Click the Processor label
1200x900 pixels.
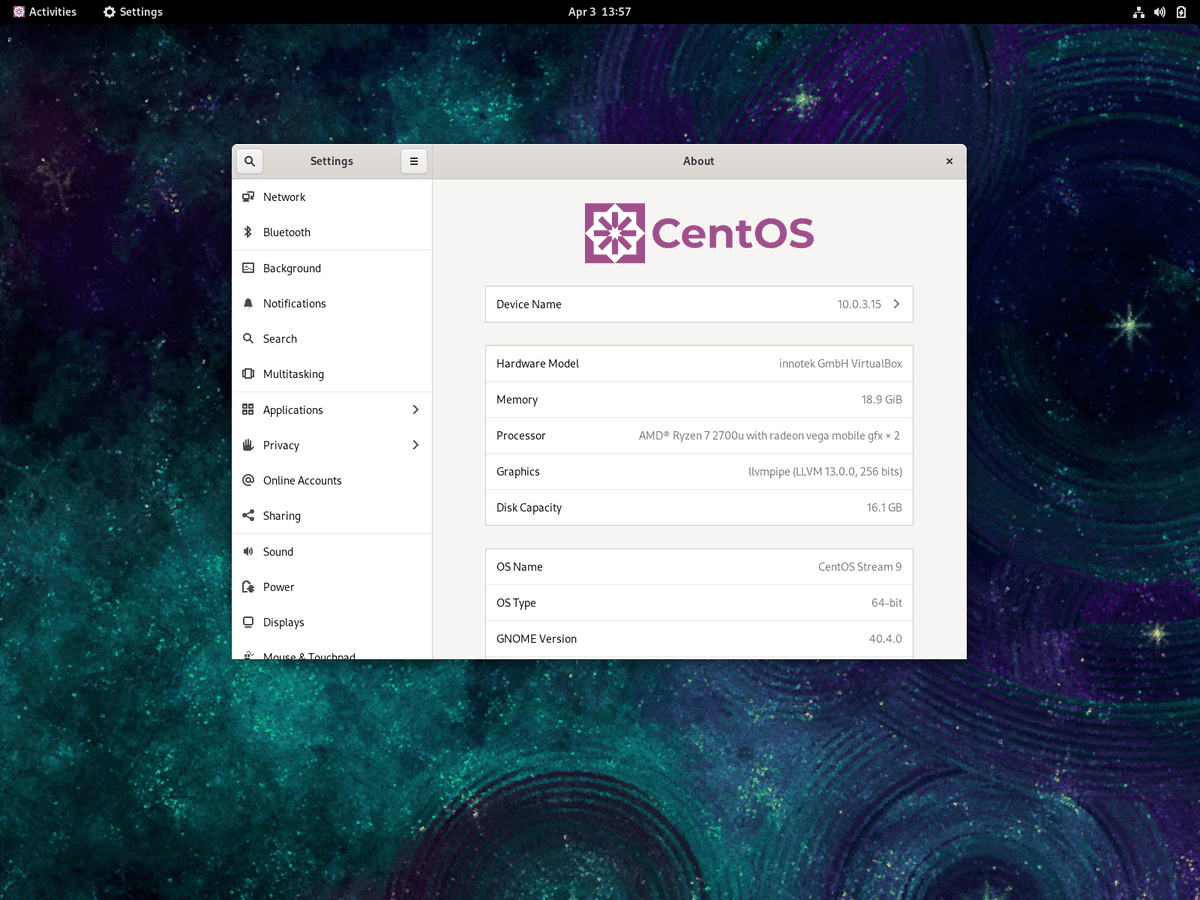pyautogui.click(x=521, y=436)
